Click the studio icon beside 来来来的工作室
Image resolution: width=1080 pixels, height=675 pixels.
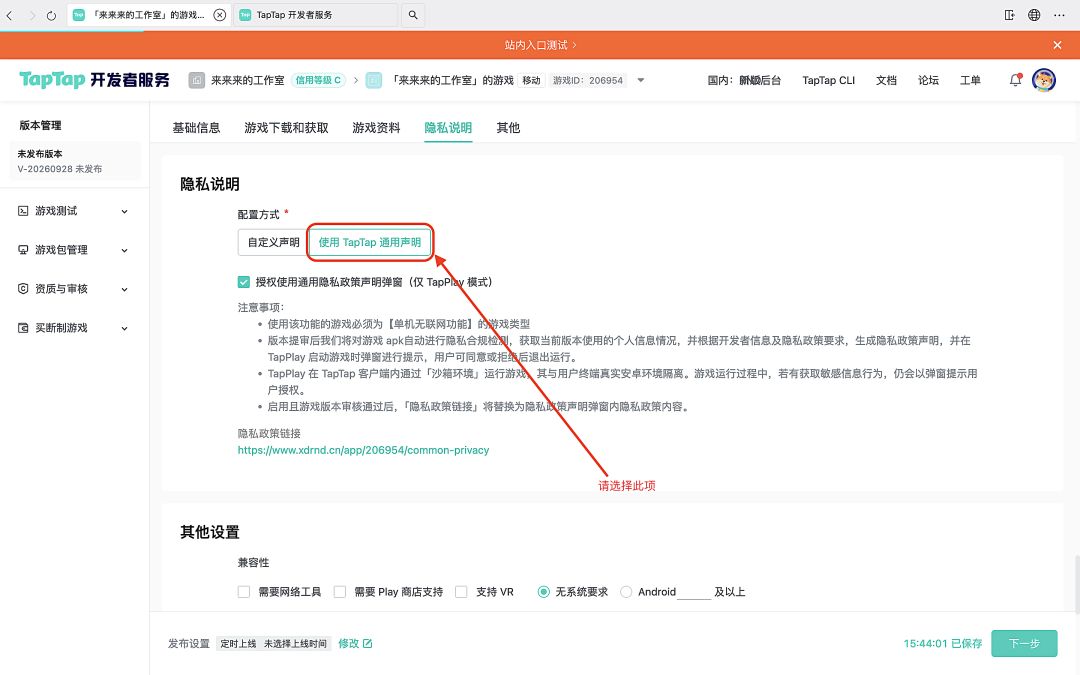coord(197,81)
